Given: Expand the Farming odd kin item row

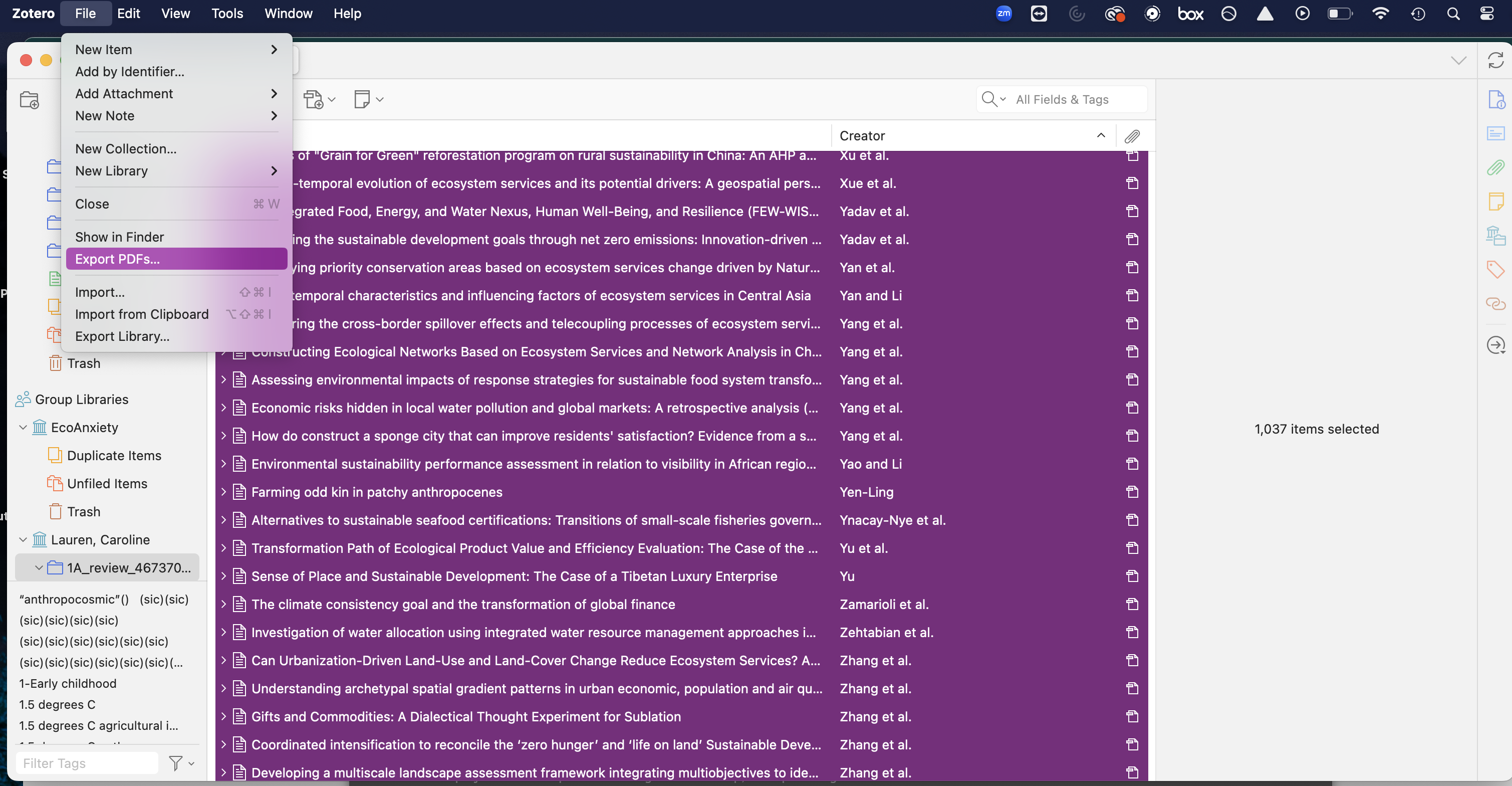Looking at the screenshot, I should pyautogui.click(x=223, y=492).
